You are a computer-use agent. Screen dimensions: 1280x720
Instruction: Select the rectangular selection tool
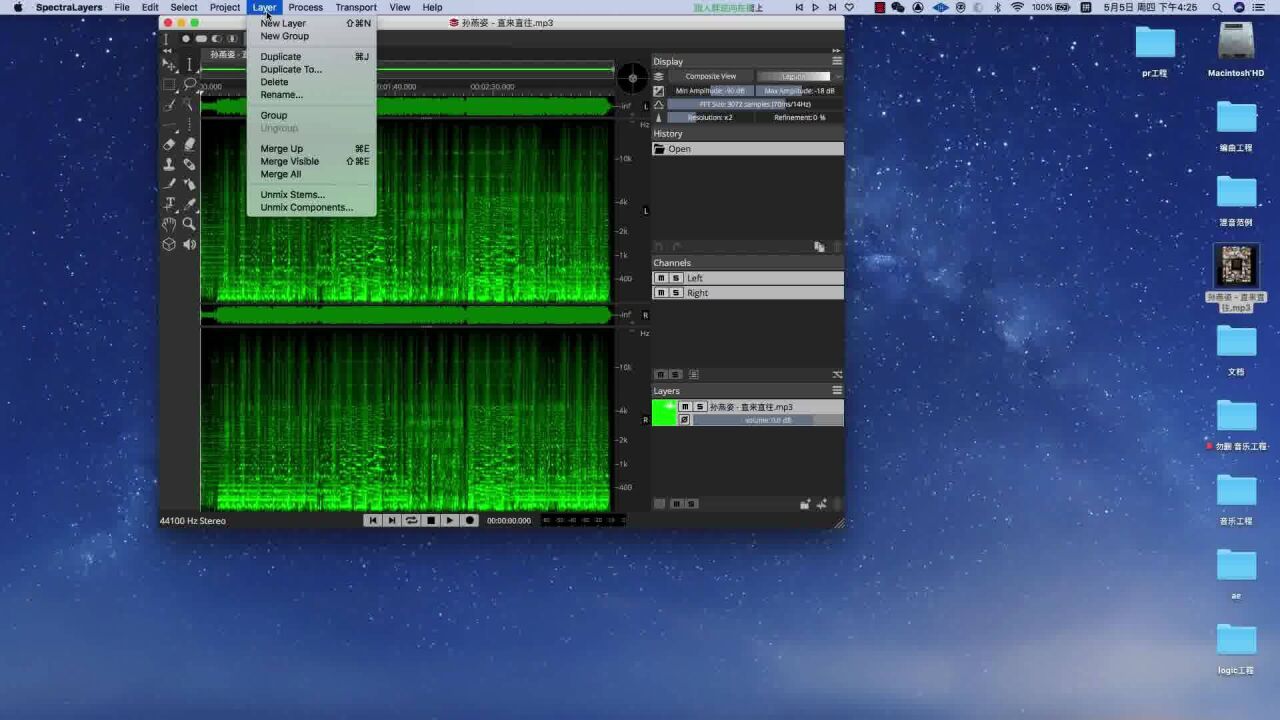(169, 85)
